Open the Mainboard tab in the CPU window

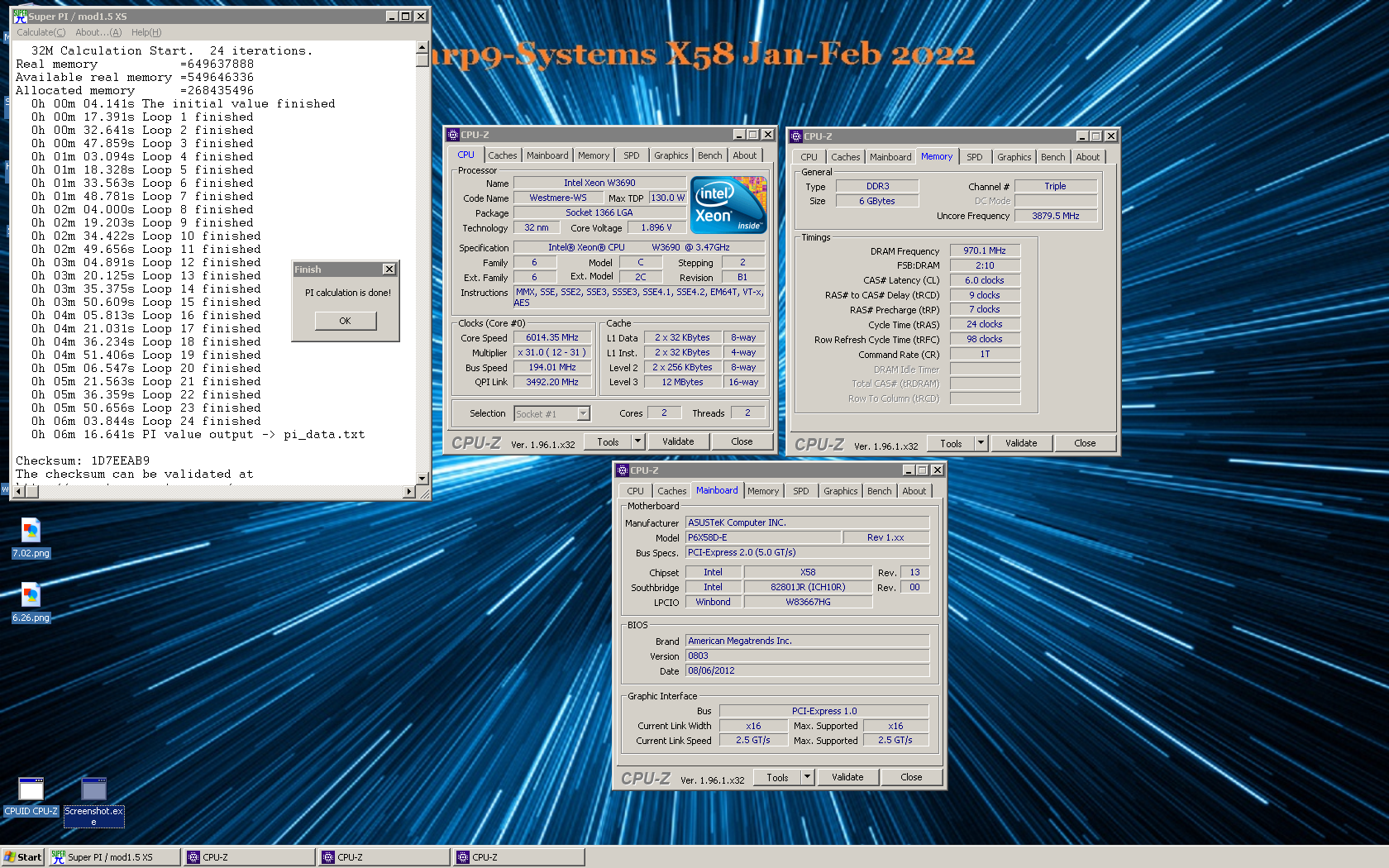pyautogui.click(x=547, y=155)
